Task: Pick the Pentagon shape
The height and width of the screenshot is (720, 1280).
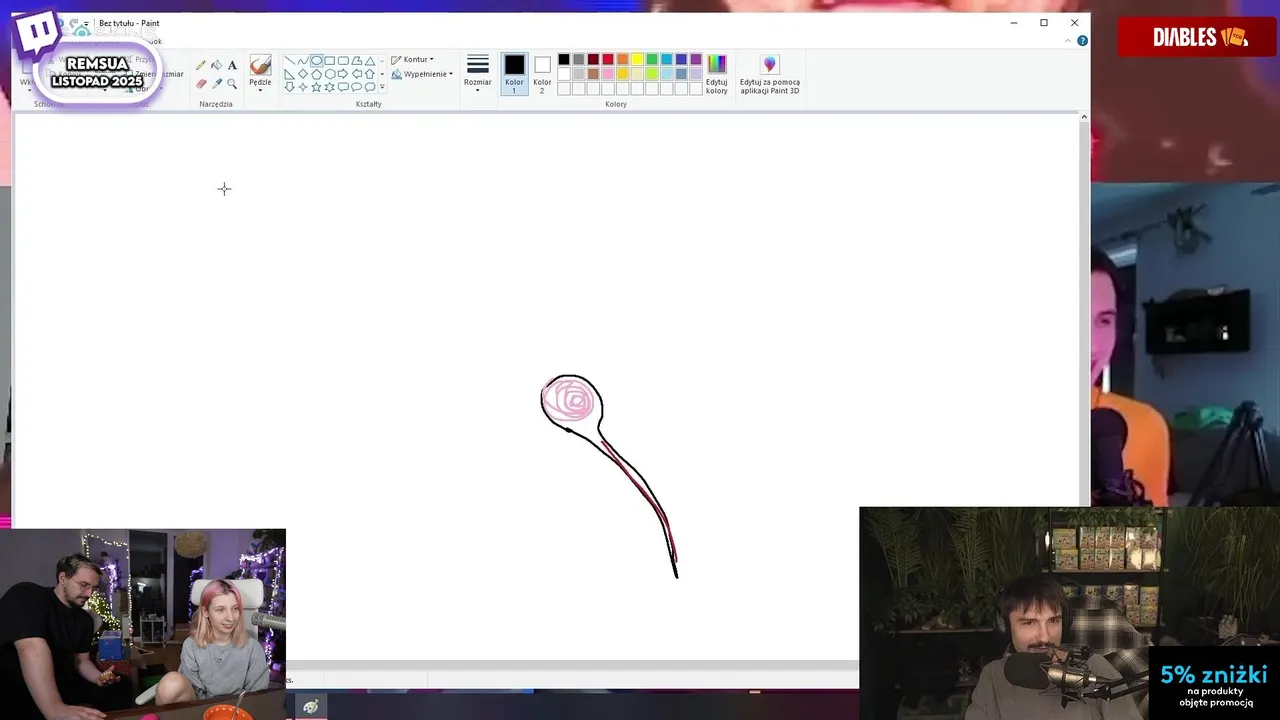Action: 316,74
